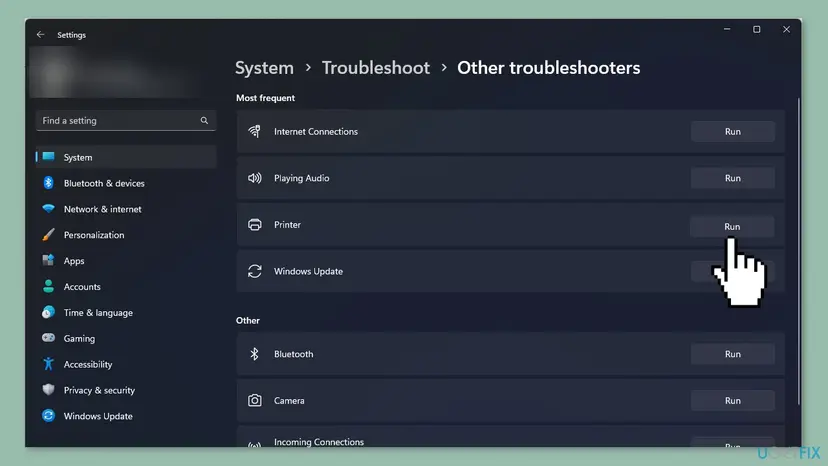
Task: Click the Personalization paintbrush icon
Action: pyautogui.click(x=49, y=235)
